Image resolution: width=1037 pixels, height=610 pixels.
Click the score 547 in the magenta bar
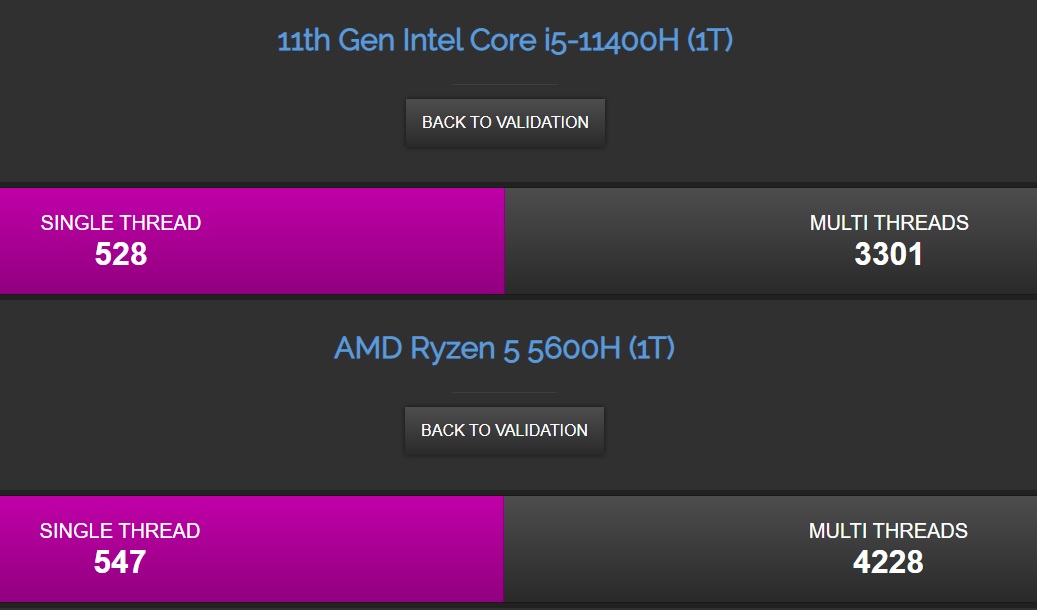(x=120, y=563)
